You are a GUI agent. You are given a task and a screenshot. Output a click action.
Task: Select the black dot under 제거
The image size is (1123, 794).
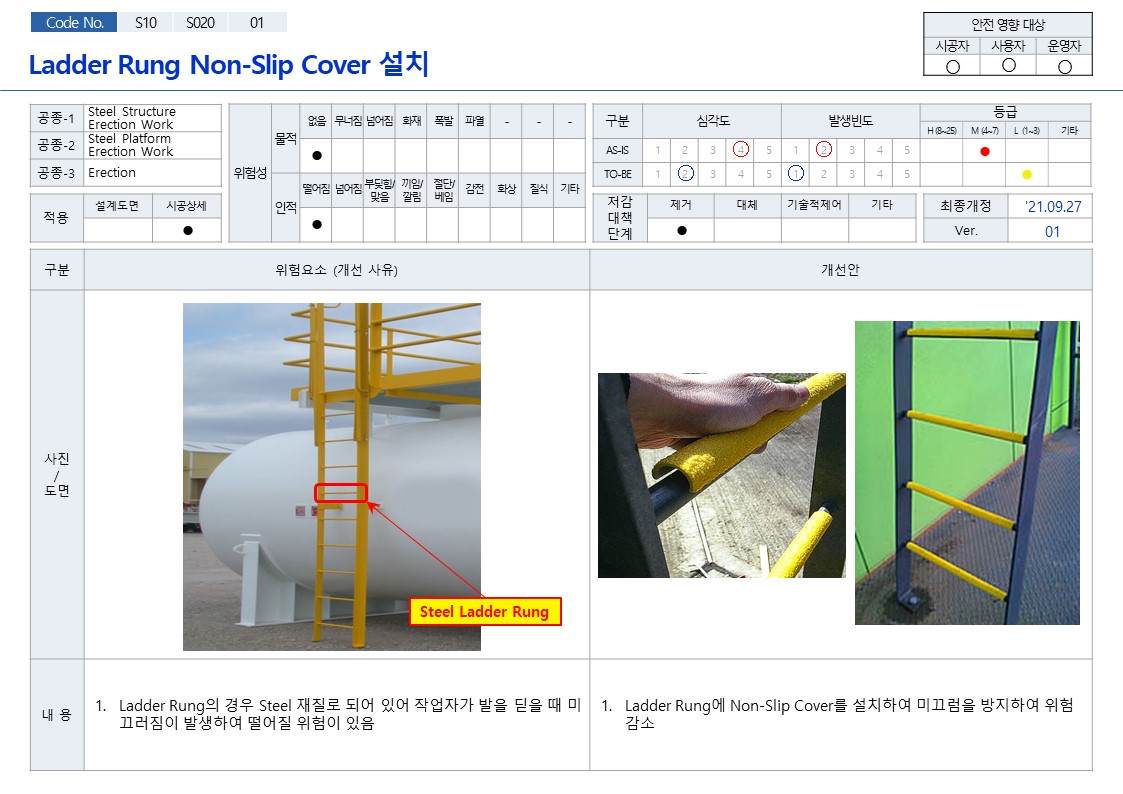coord(682,231)
